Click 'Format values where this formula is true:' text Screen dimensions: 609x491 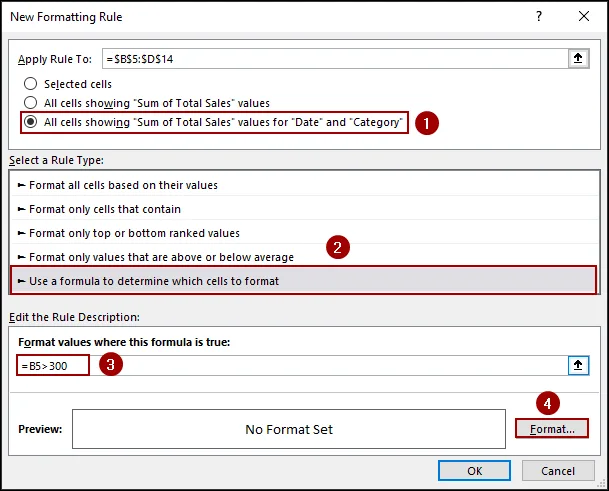(124, 342)
